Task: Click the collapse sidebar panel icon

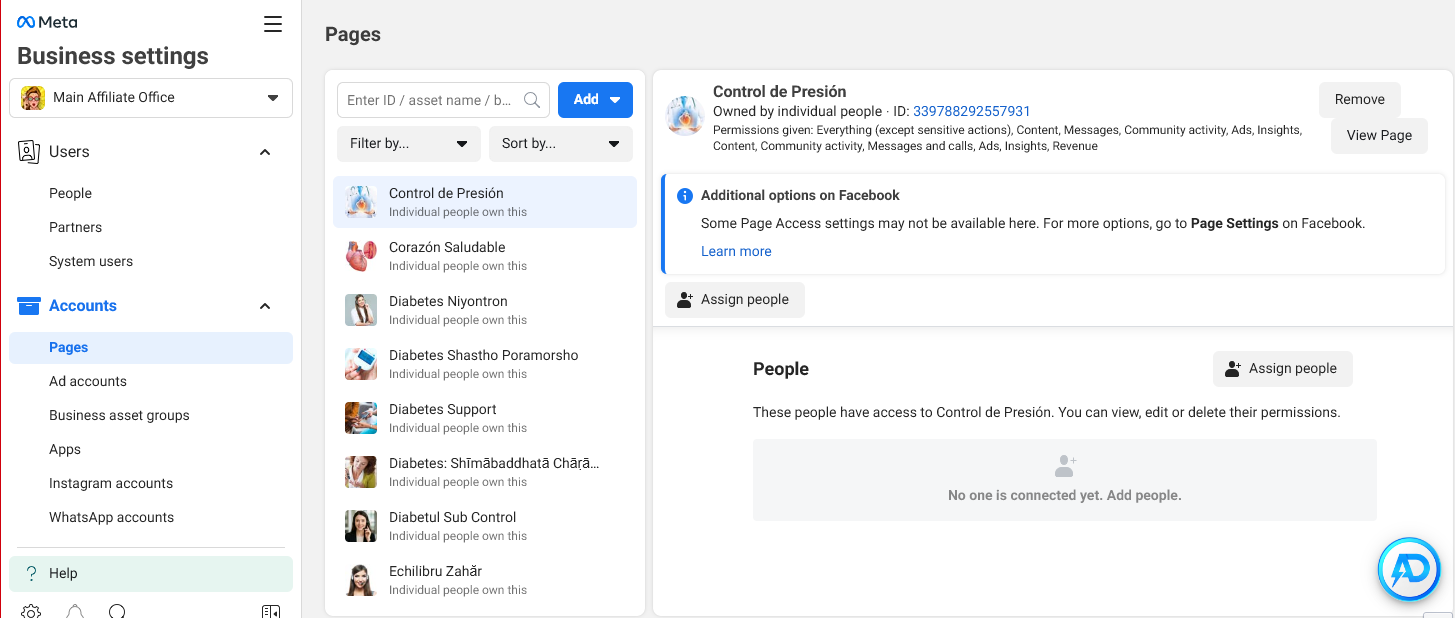Action: click(x=270, y=611)
